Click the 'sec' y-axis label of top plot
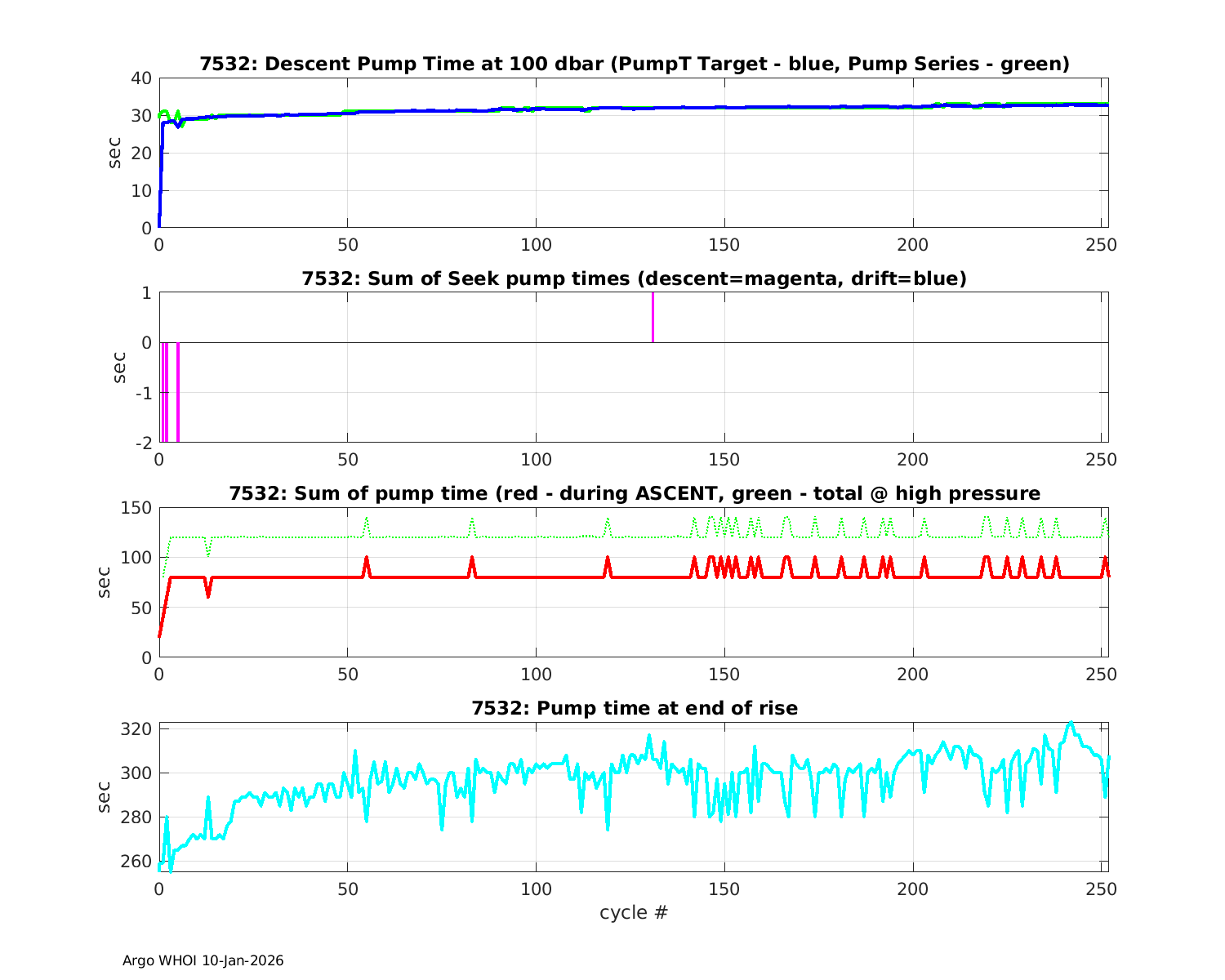This screenshot has width=1225, height=980. (115, 153)
